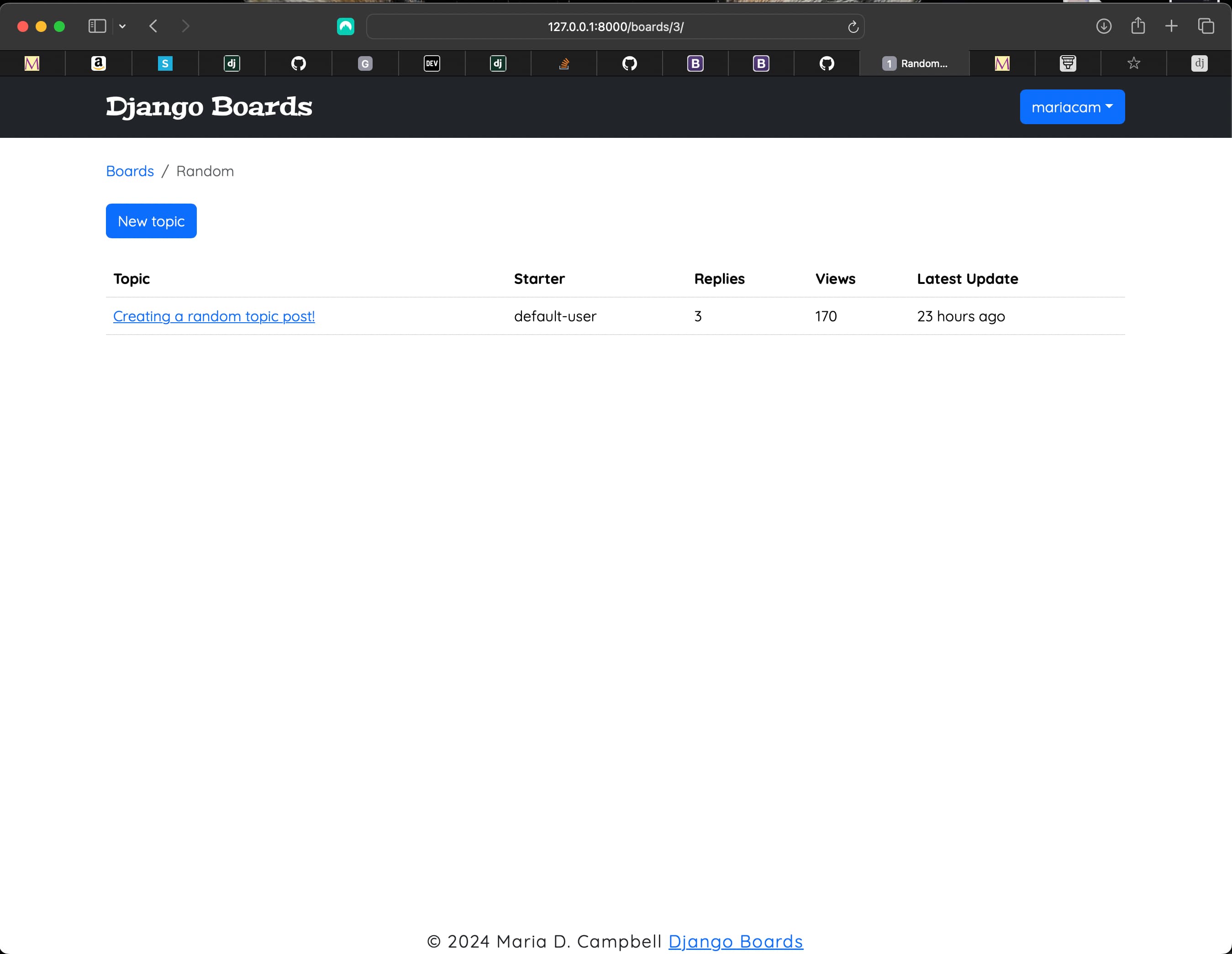Follow the Boards breadcrumb link
This screenshot has width=1232, height=954.
[130, 171]
